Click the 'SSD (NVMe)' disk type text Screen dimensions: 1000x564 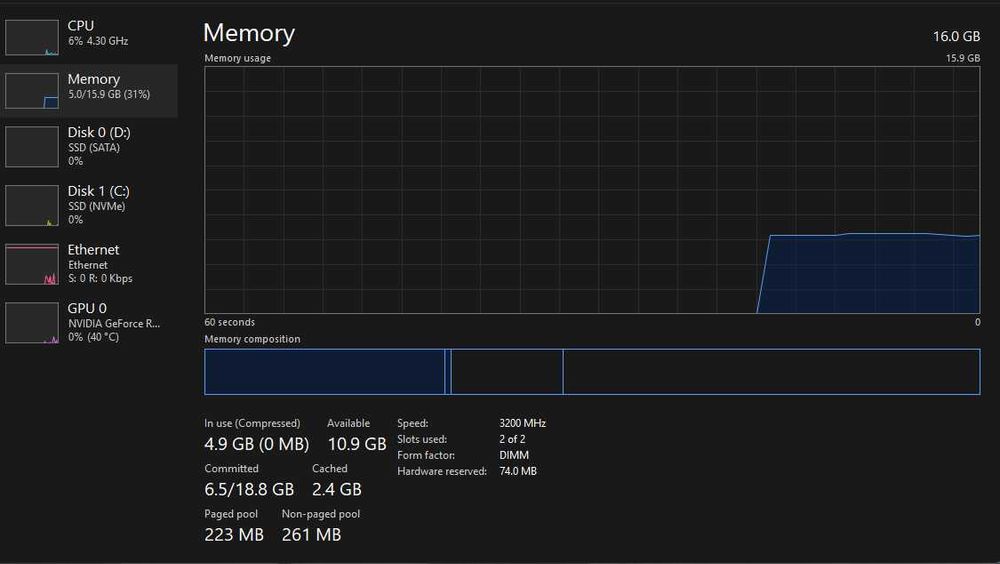coord(96,206)
